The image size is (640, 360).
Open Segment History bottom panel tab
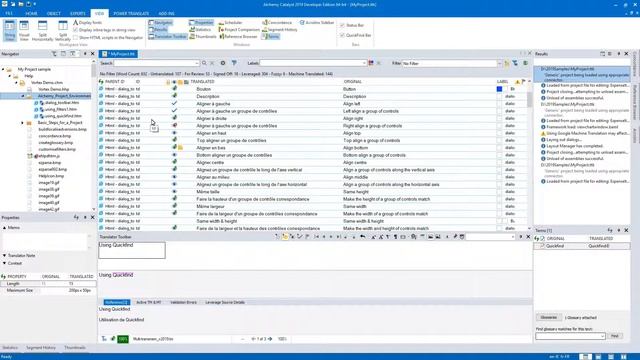point(41,348)
